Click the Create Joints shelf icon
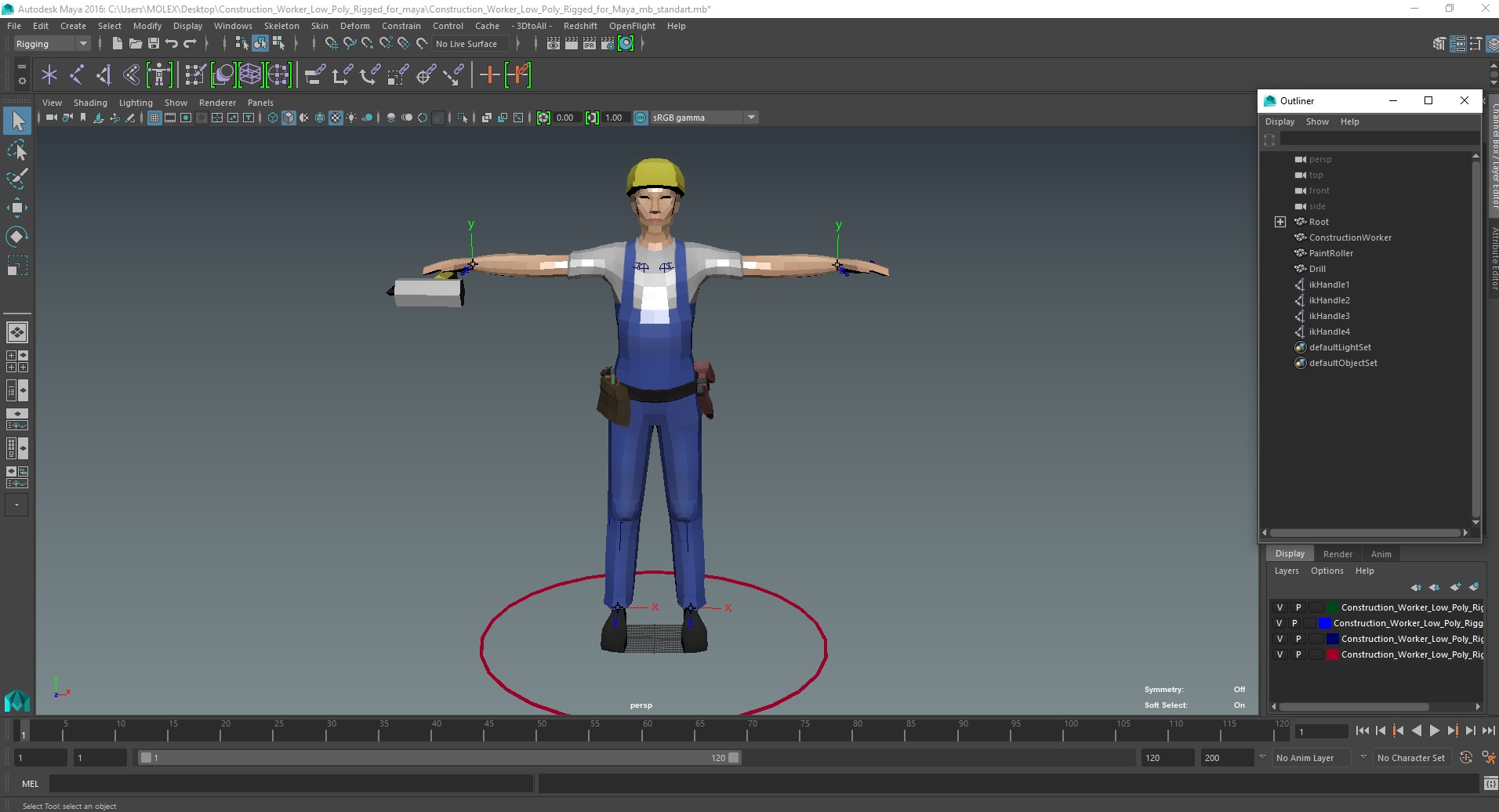The image size is (1499, 812). tap(77, 75)
